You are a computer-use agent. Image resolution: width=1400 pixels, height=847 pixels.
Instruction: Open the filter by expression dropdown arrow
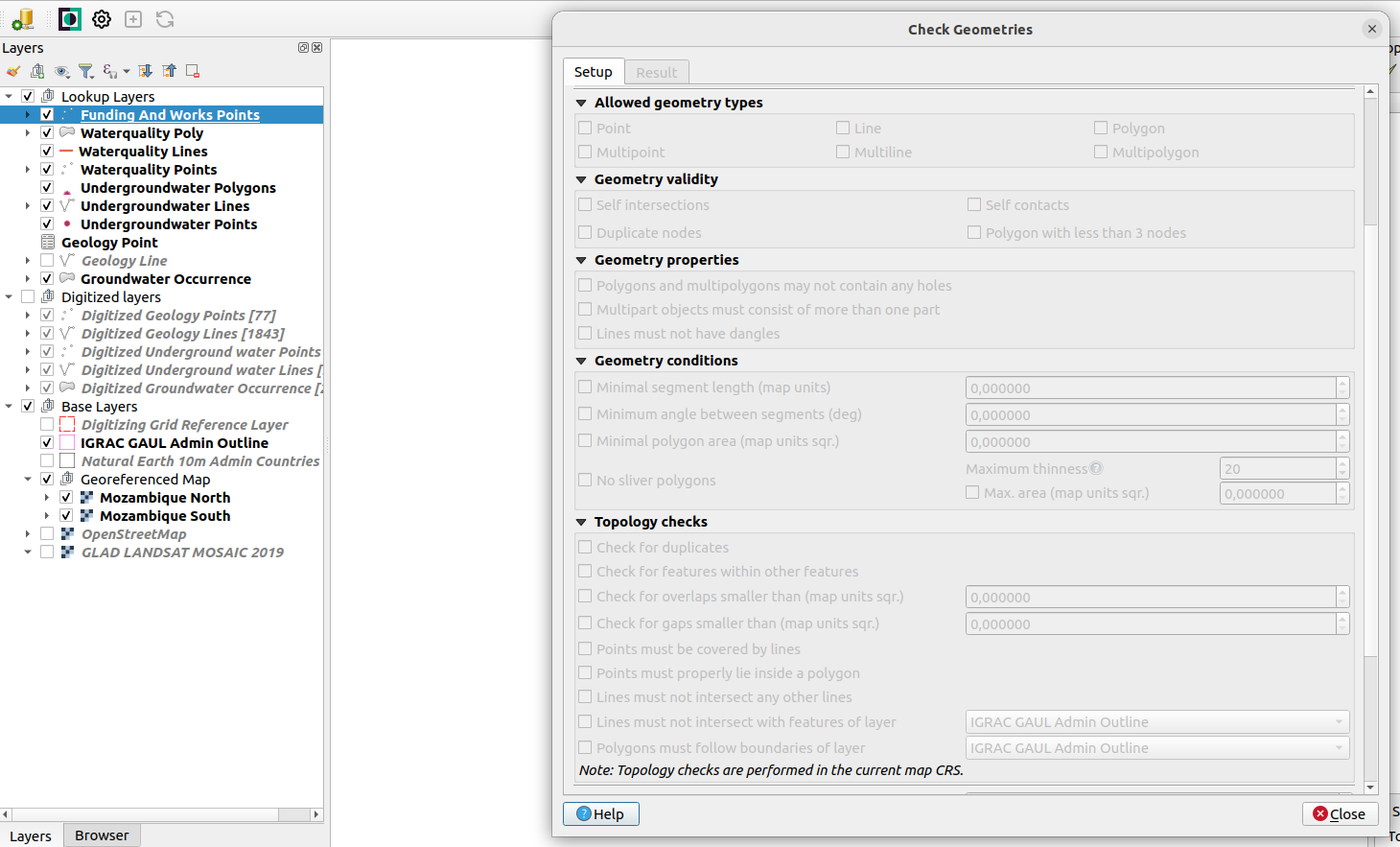click(127, 72)
